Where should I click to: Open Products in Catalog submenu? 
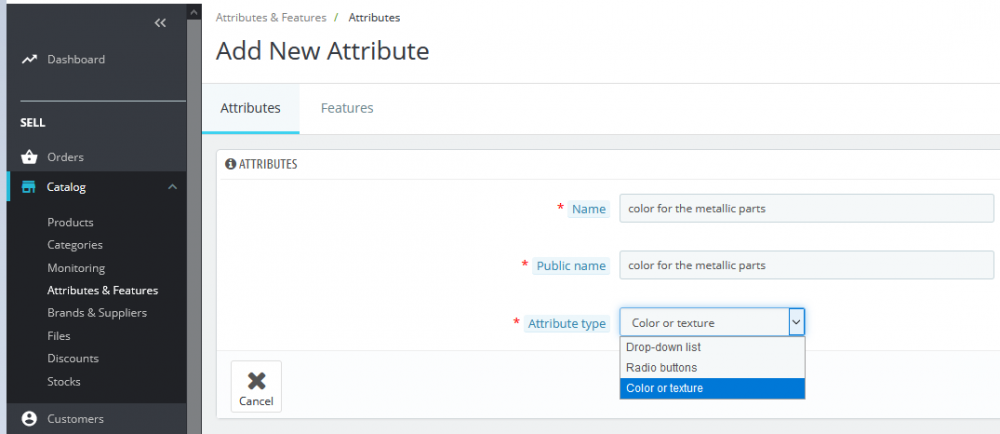click(70, 222)
